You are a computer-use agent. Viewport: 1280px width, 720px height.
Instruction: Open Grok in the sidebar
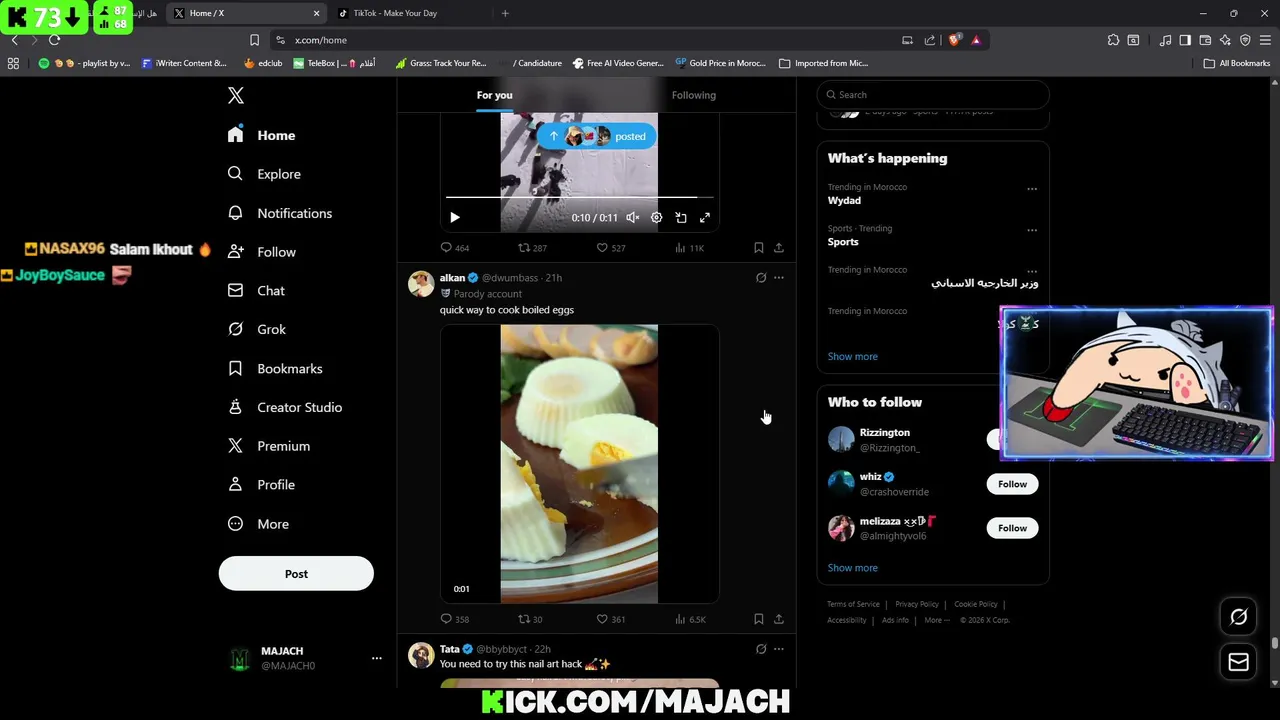(x=256, y=329)
